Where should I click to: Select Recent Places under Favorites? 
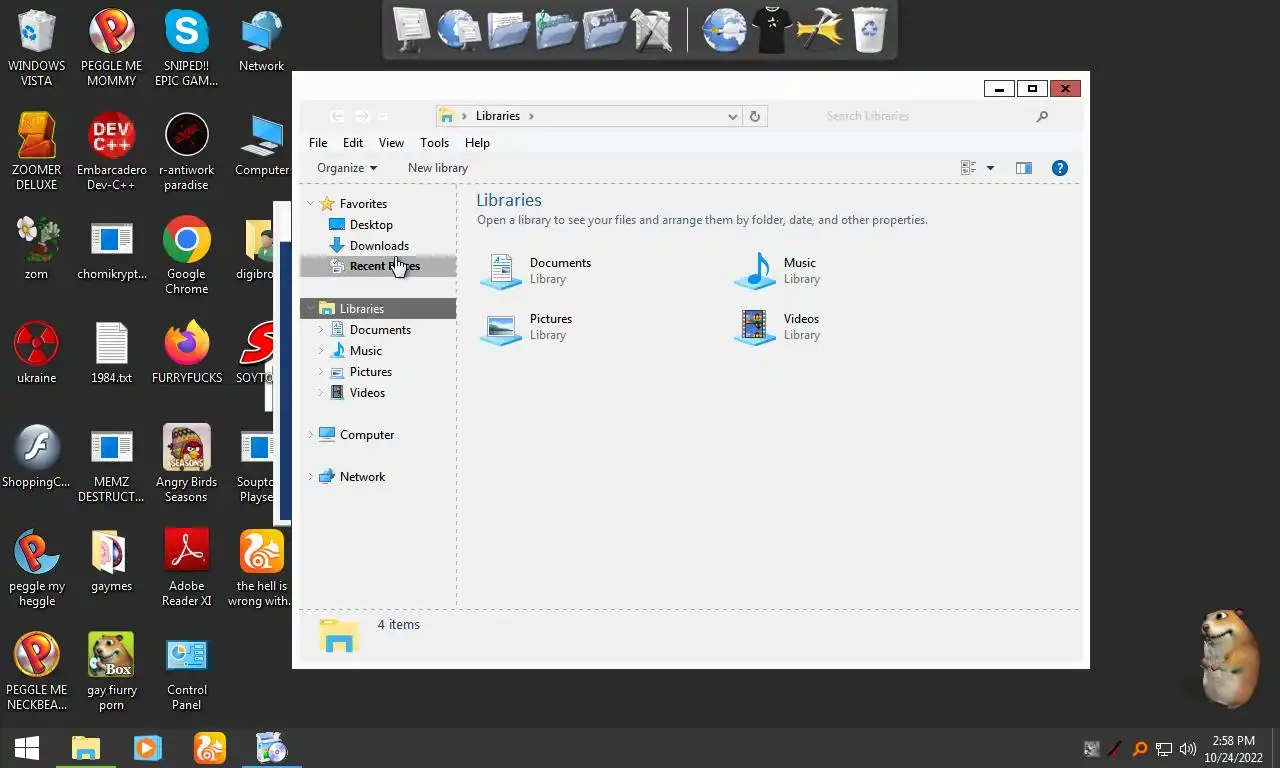[x=378, y=266]
